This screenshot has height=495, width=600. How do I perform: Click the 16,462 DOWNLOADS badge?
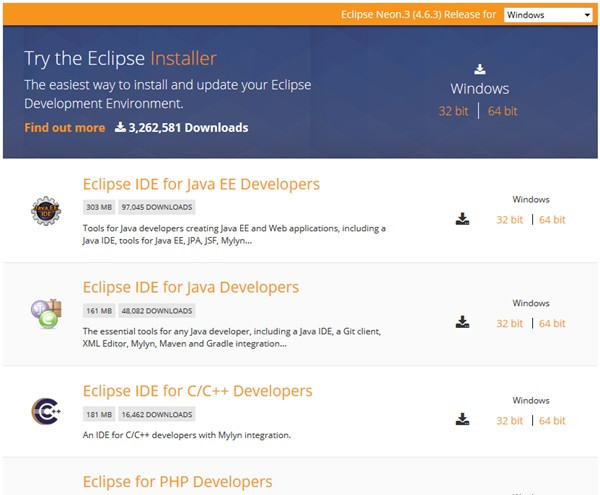[x=157, y=415]
